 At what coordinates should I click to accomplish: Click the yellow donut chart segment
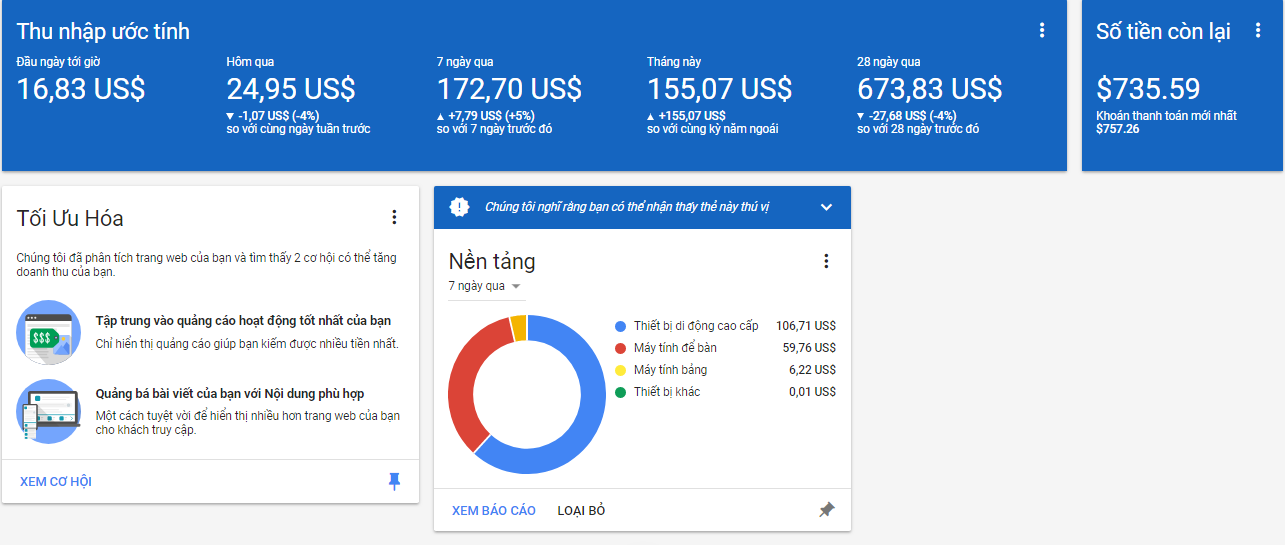coord(518,327)
